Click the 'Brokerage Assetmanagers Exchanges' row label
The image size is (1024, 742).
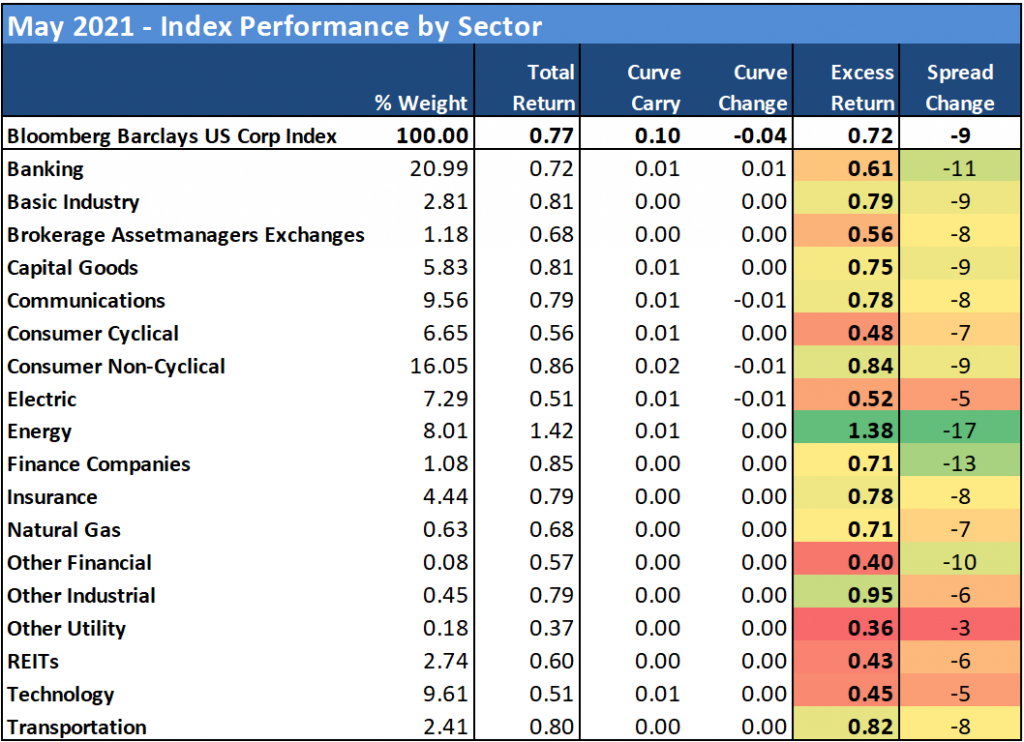pyautogui.click(x=185, y=235)
